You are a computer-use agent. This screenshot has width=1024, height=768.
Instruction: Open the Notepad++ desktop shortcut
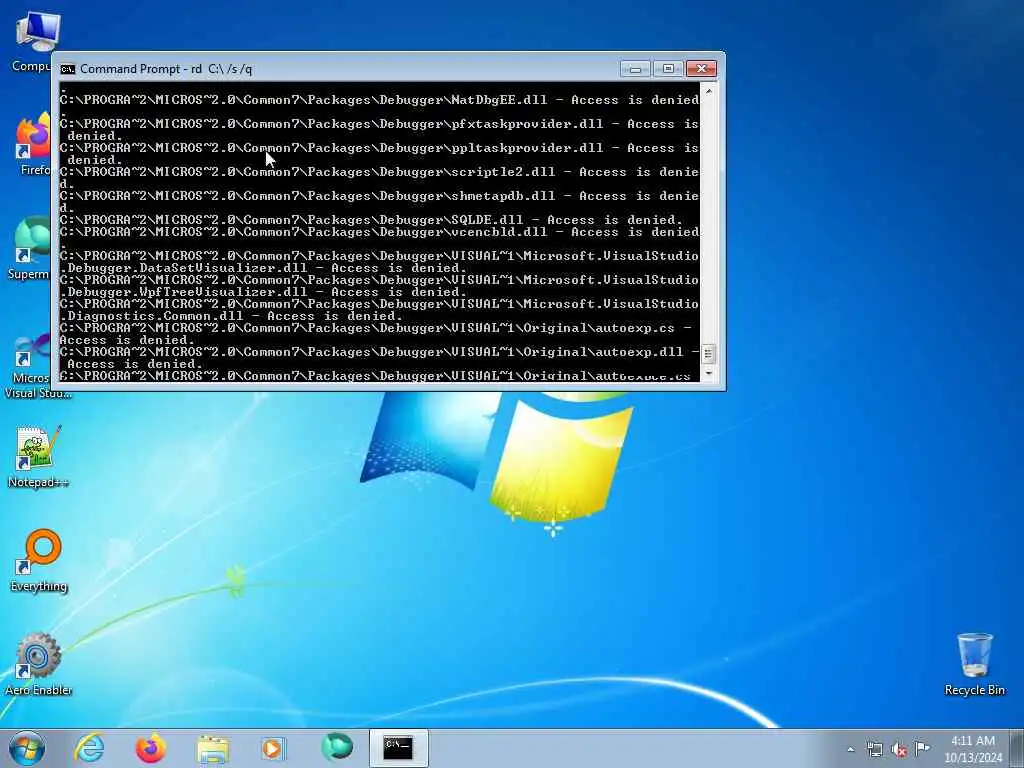pyautogui.click(x=38, y=457)
